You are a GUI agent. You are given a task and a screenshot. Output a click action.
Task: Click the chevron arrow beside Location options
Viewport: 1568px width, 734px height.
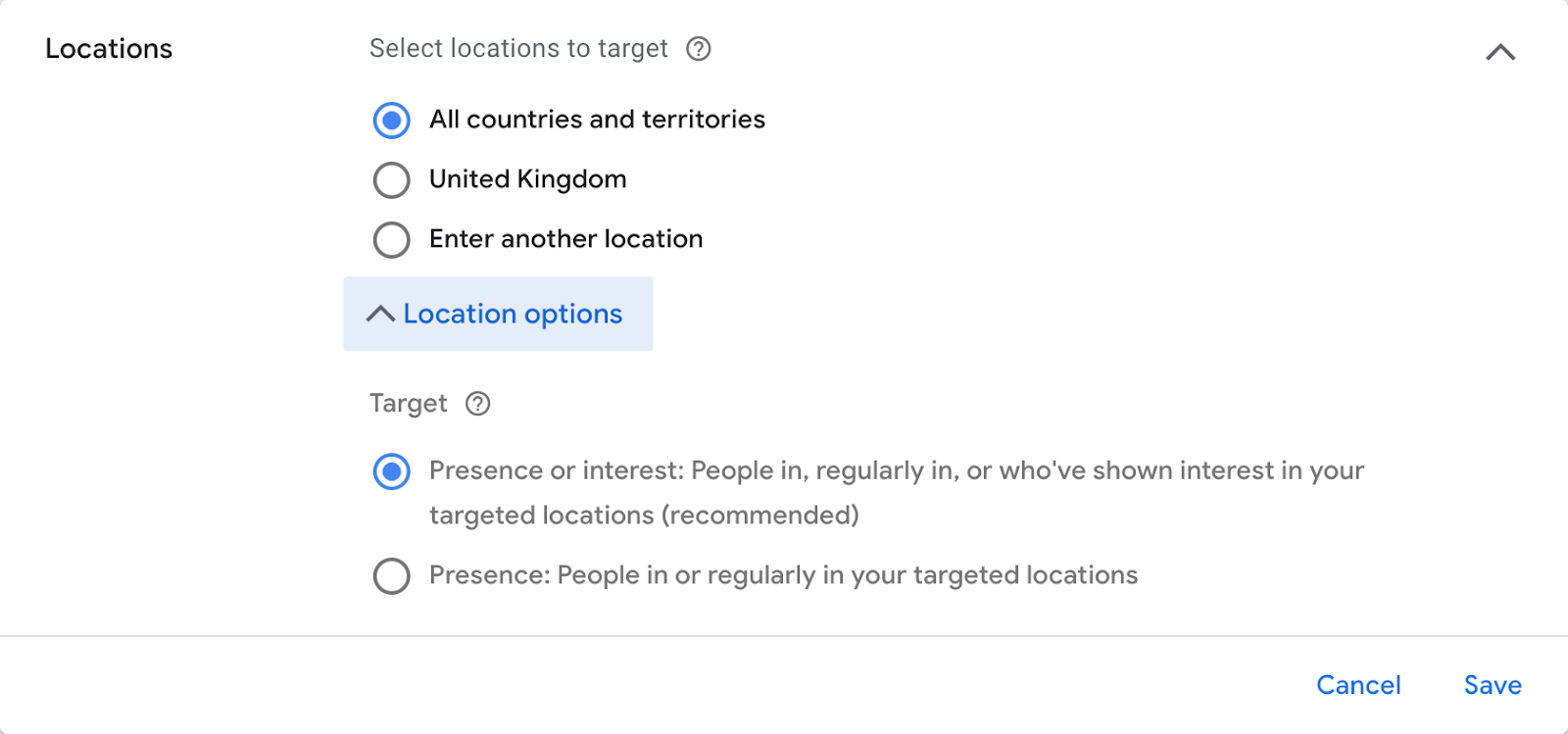380,314
